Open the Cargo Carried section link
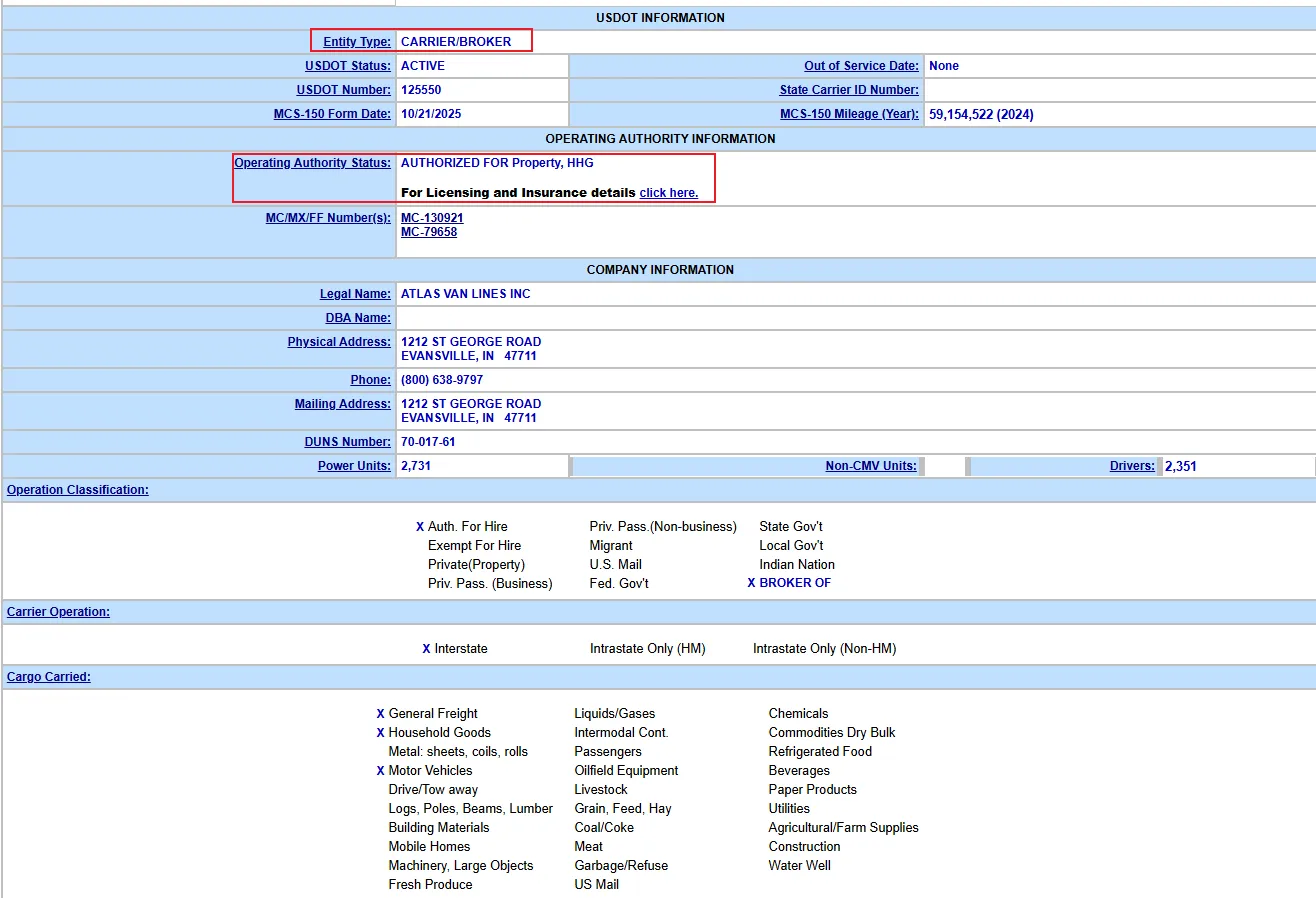Screen dimensions: 1316x898 pyautogui.click(x=49, y=677)
